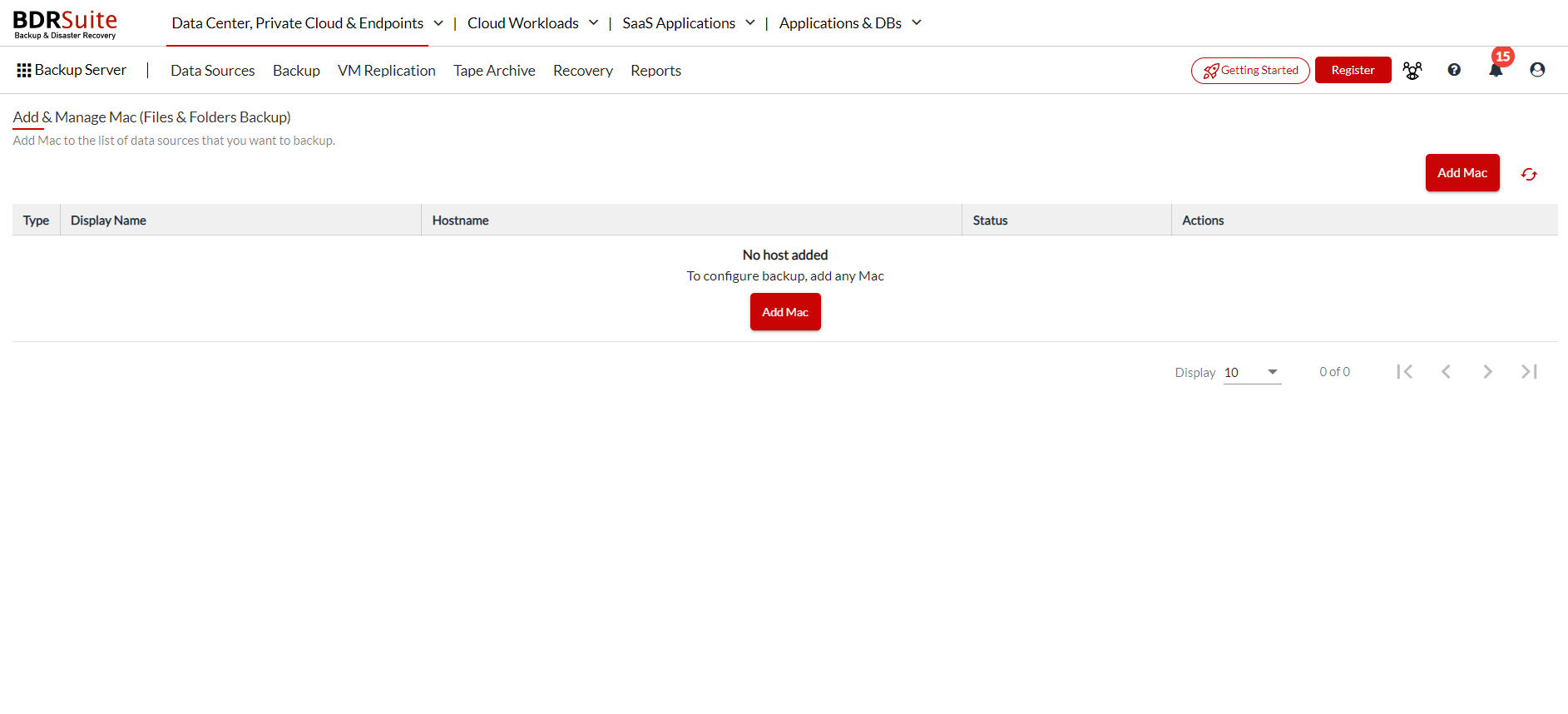Click the 'No host added' message
The width and height of the screenshot is (1568, 714).
pyautogui.click(x=785, y=255)
